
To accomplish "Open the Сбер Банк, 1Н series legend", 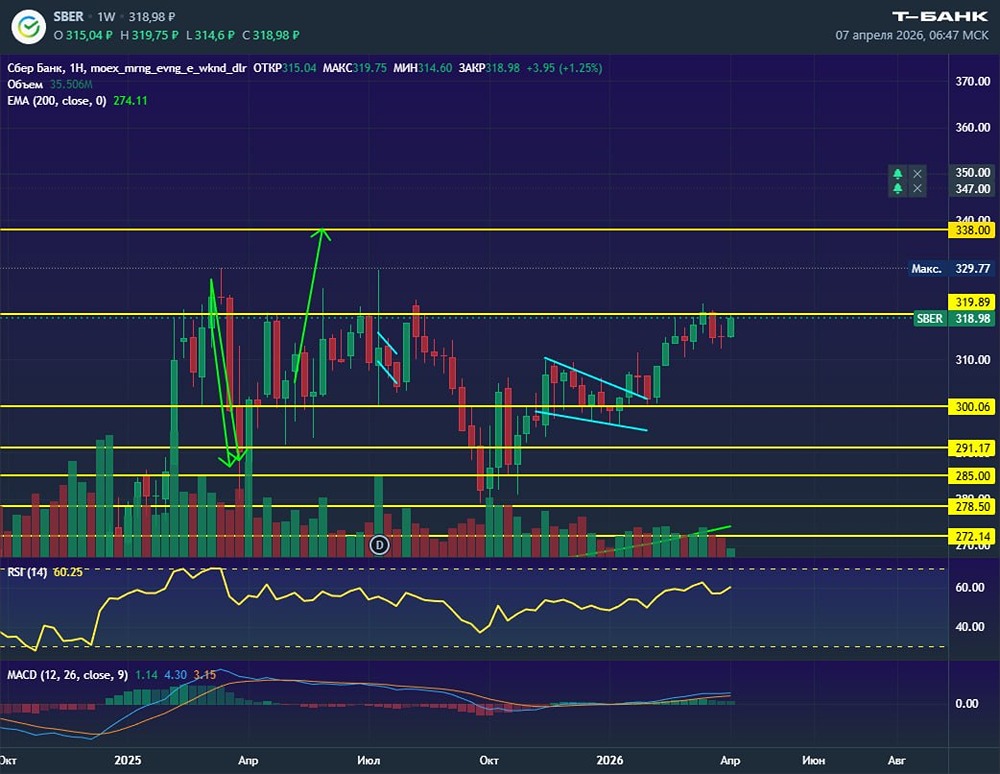I will [127, 68].
